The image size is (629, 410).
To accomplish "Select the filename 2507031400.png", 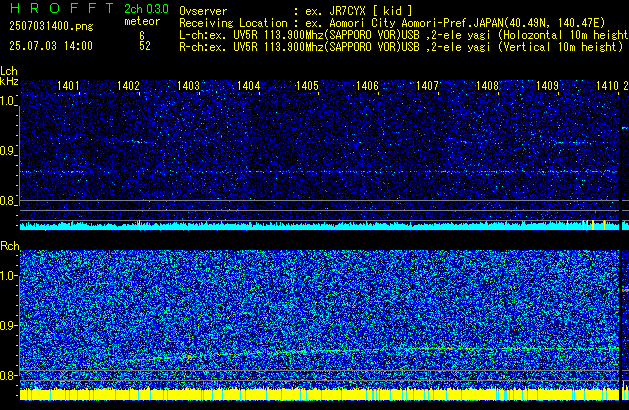I will point(51,26).
